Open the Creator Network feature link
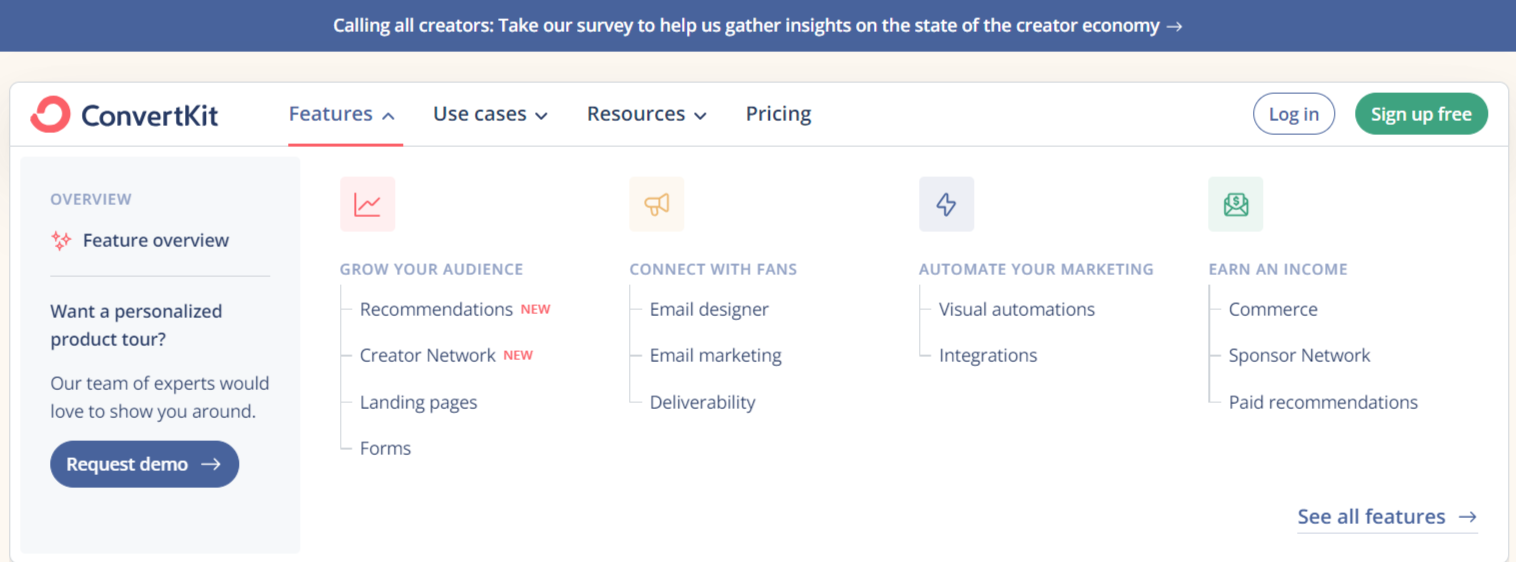The height and width of the screenshot is (562, 1516). [x=427, y=355]
